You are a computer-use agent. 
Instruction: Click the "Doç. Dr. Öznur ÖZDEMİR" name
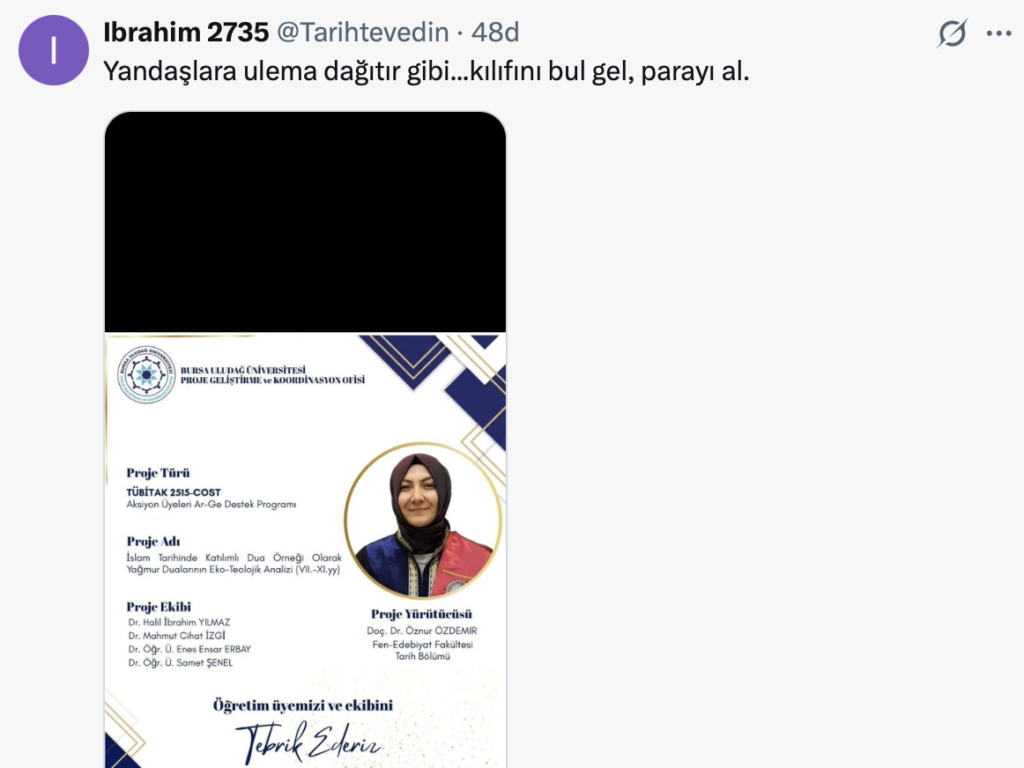tap(422, 631)
